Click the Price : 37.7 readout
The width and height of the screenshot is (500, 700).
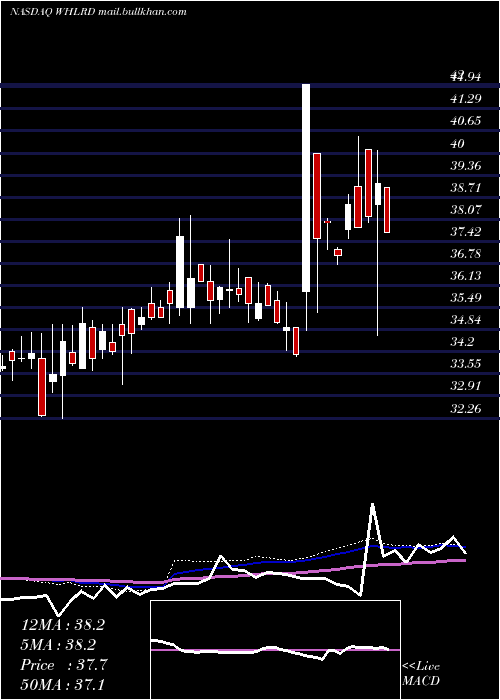64,665
